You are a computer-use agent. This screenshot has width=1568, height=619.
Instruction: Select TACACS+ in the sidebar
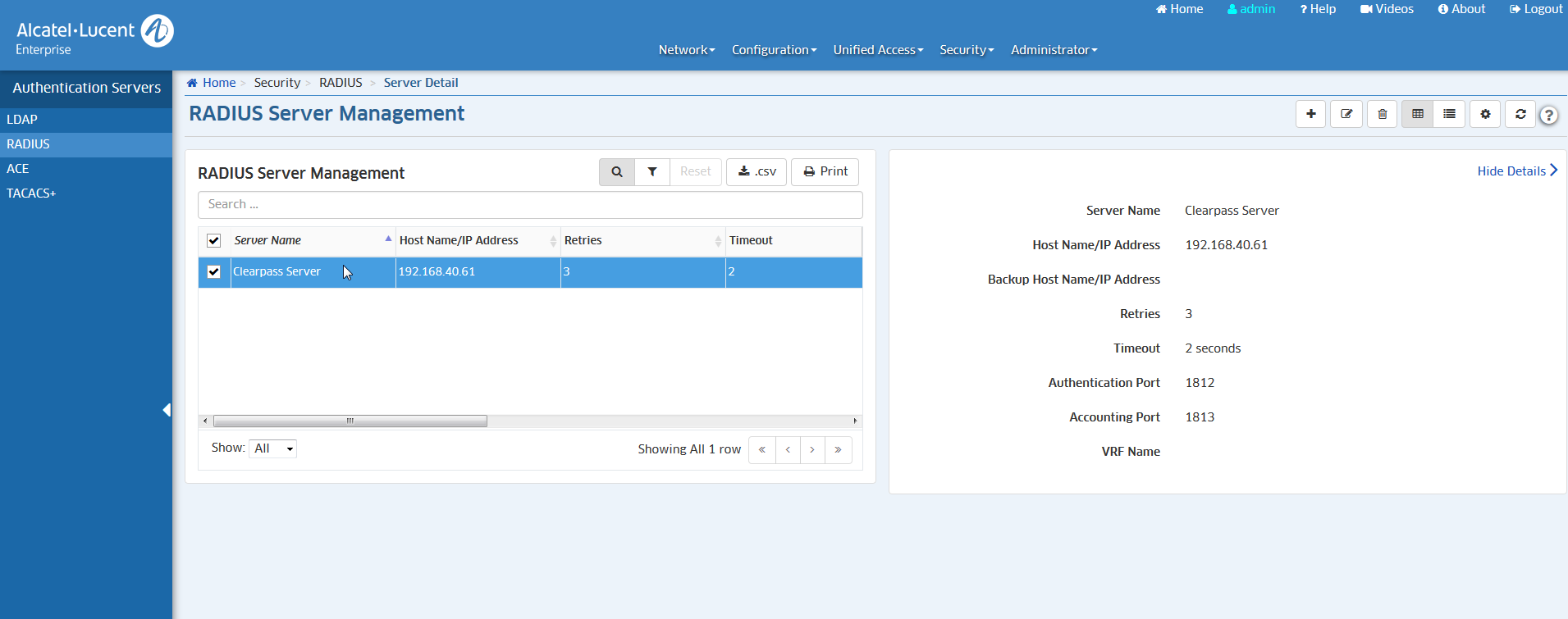pyautogui.click(x=31, y=193)
